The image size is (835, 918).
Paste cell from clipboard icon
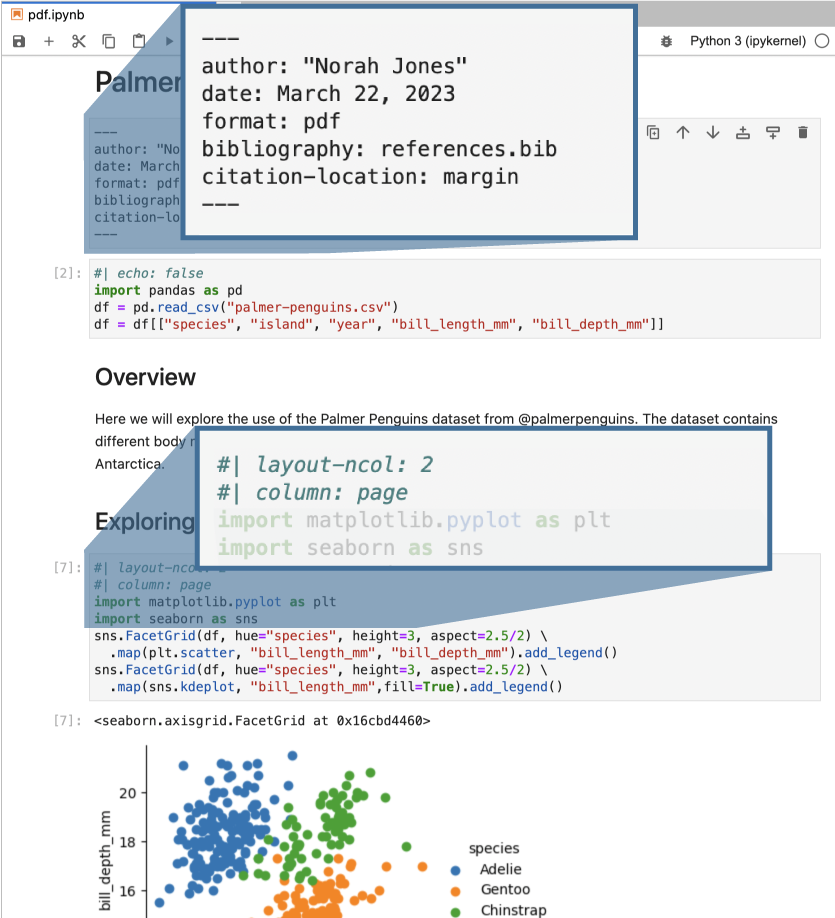tap(139, 41)
